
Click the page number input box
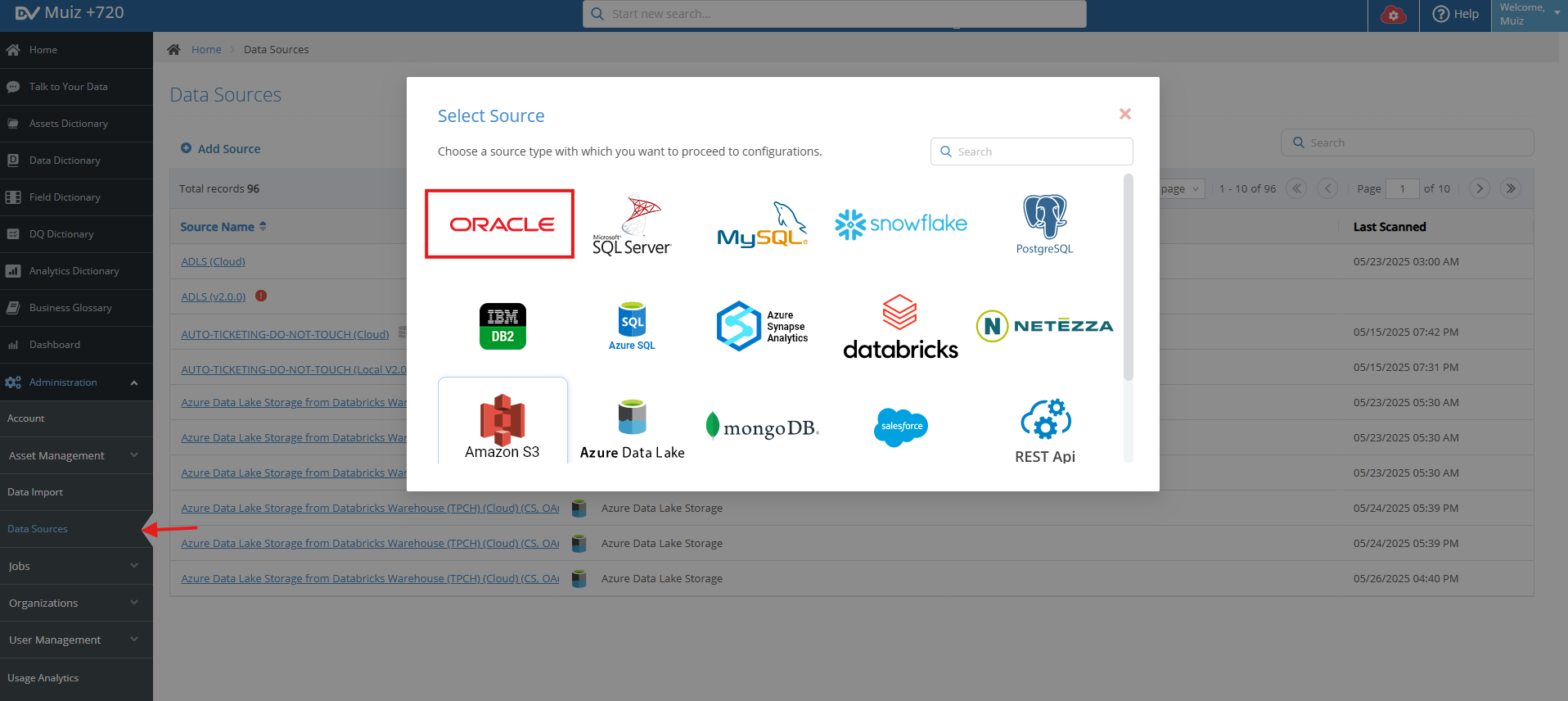1403,189
